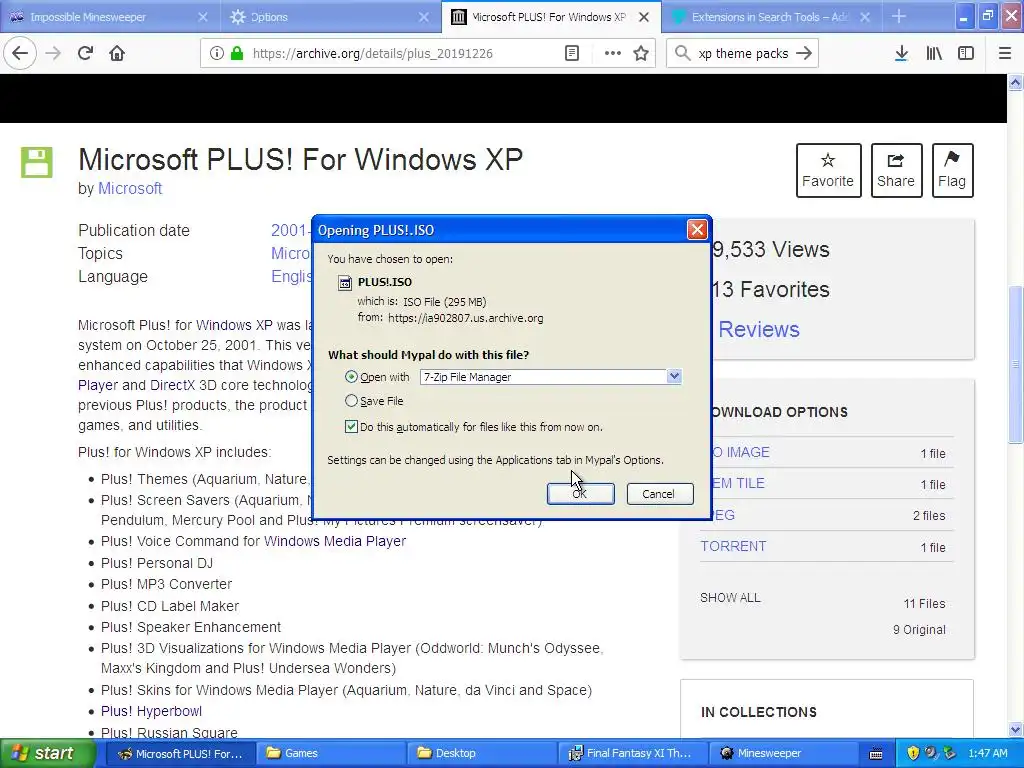Click the green floppy disk software icon
The height and width of the screenshot is (768, 1024).
(37, 163)
